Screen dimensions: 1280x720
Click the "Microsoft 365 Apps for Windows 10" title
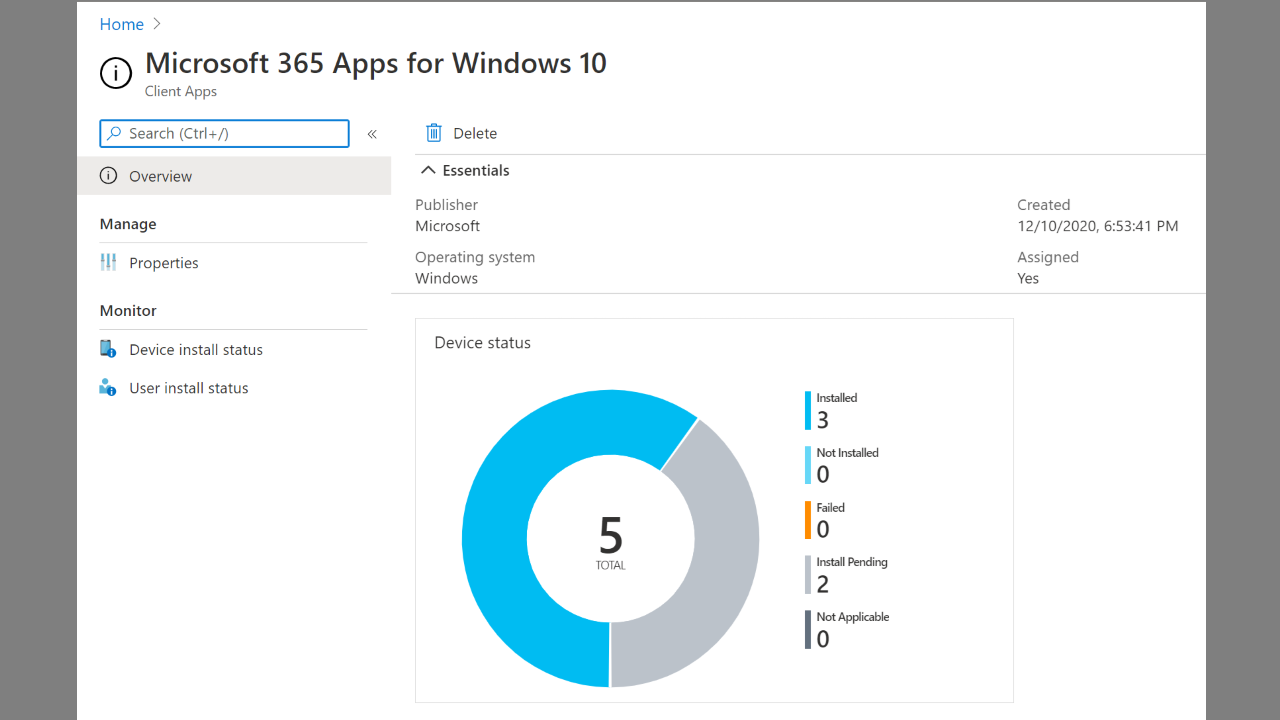point(376,63)
